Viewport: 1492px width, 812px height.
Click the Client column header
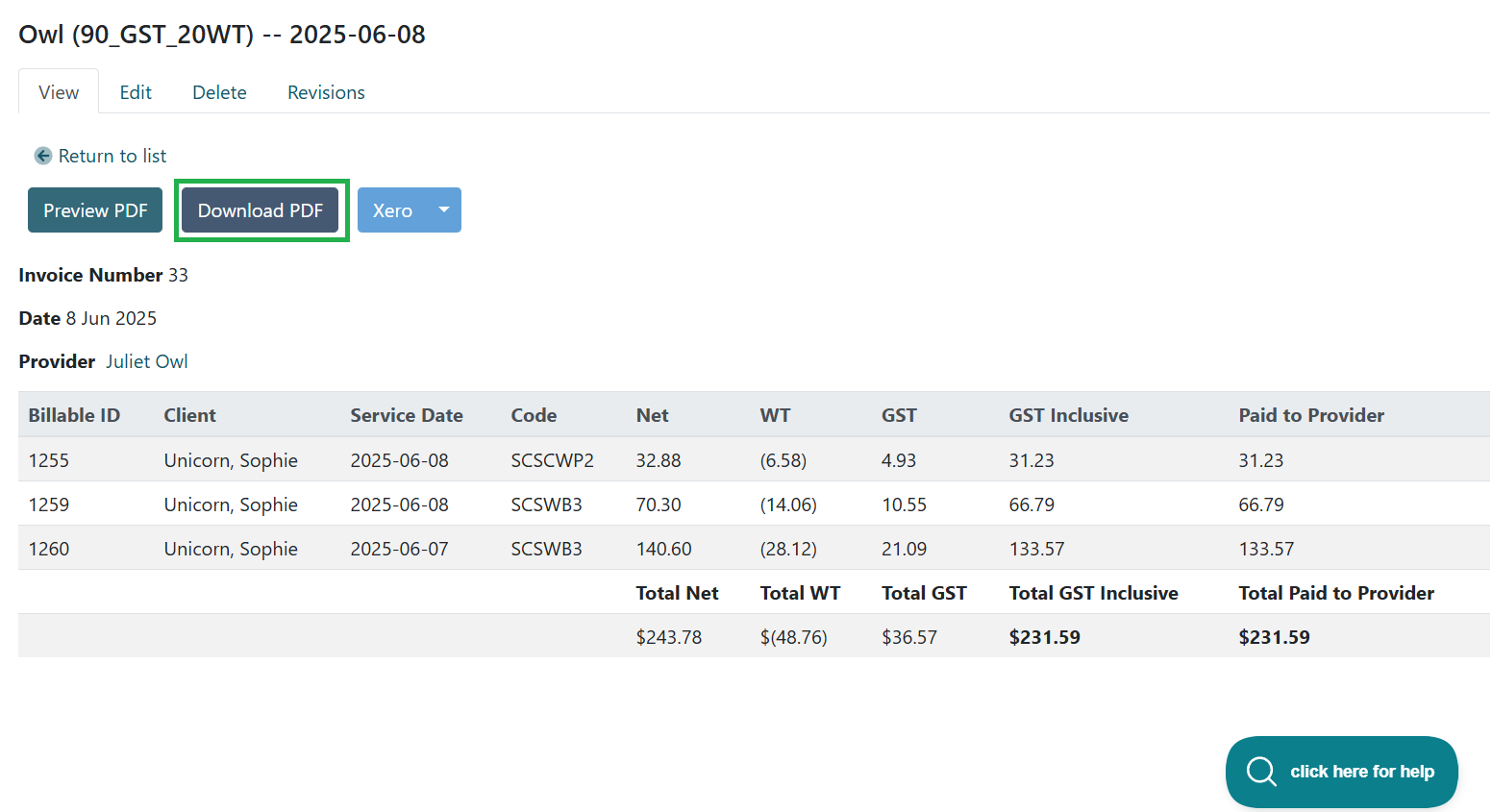coord(189,415)
